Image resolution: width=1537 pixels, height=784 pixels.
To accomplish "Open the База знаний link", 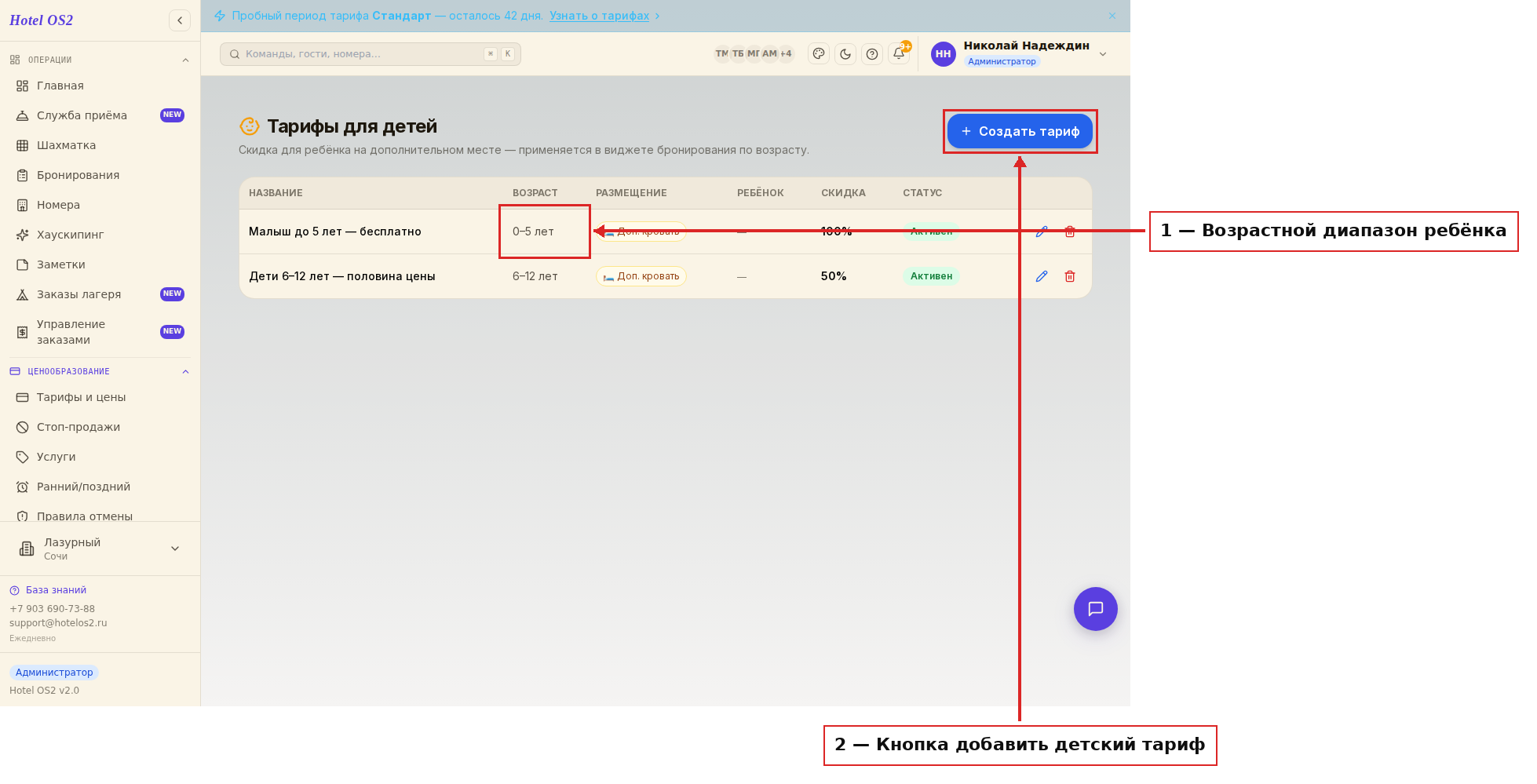I will (56, 590).
